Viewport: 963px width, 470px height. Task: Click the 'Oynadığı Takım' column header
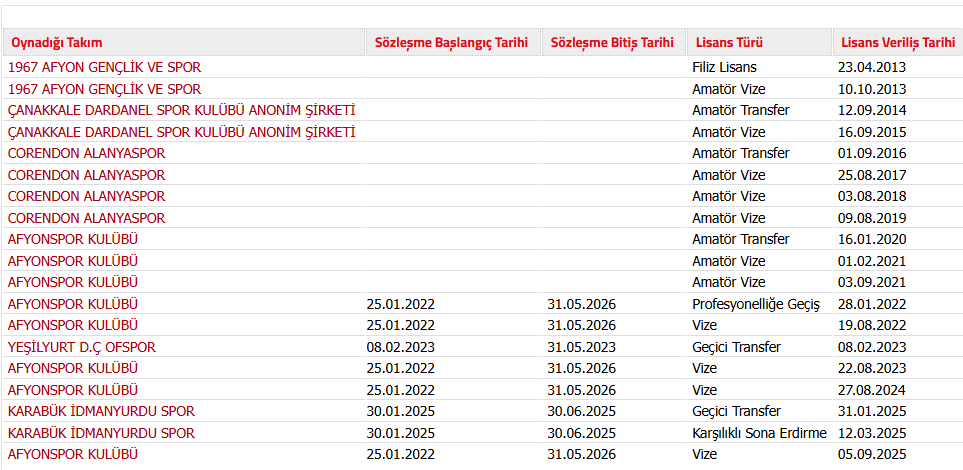click(184, 42)
